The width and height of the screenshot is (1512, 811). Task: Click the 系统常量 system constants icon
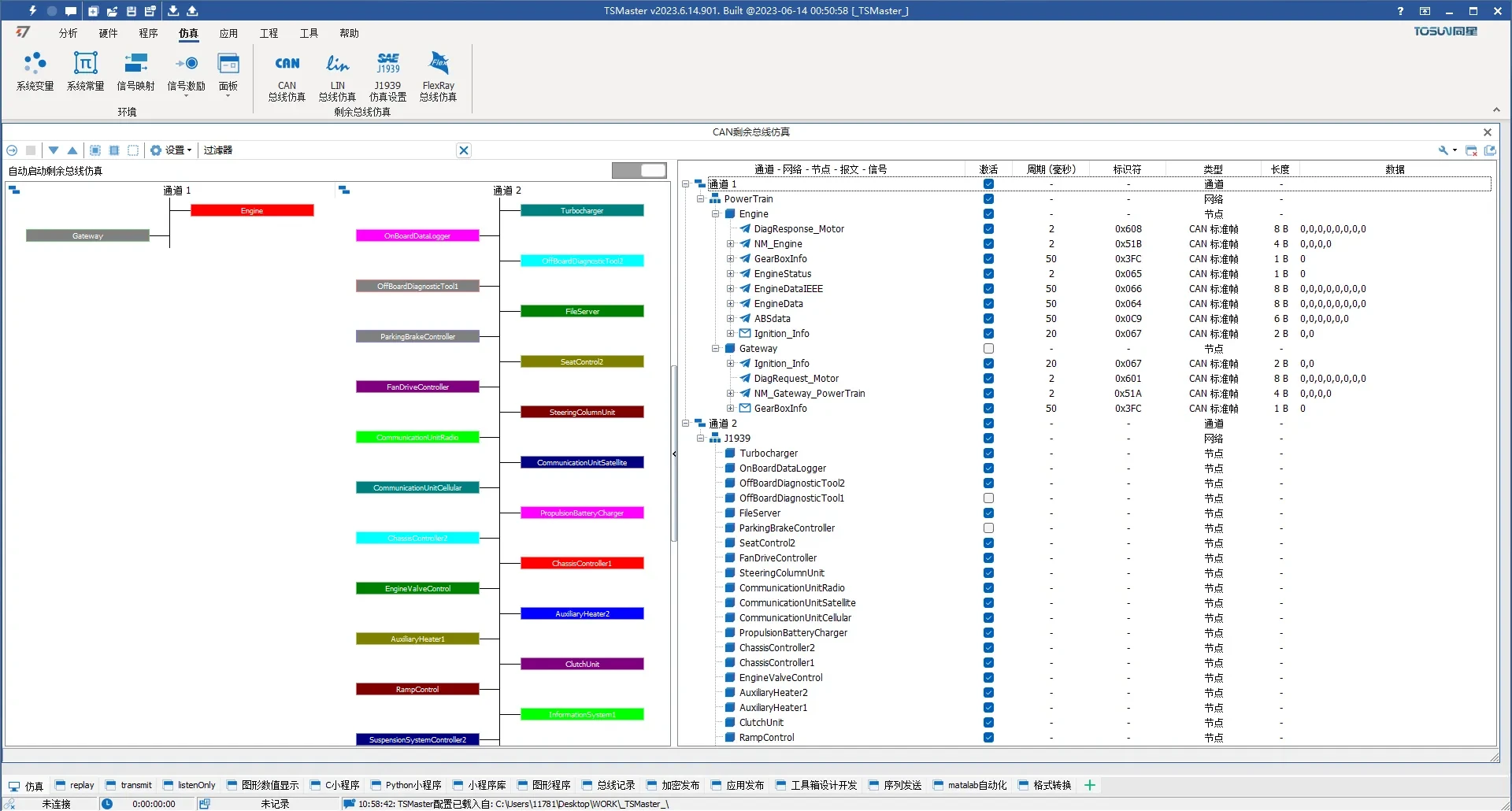85,72
